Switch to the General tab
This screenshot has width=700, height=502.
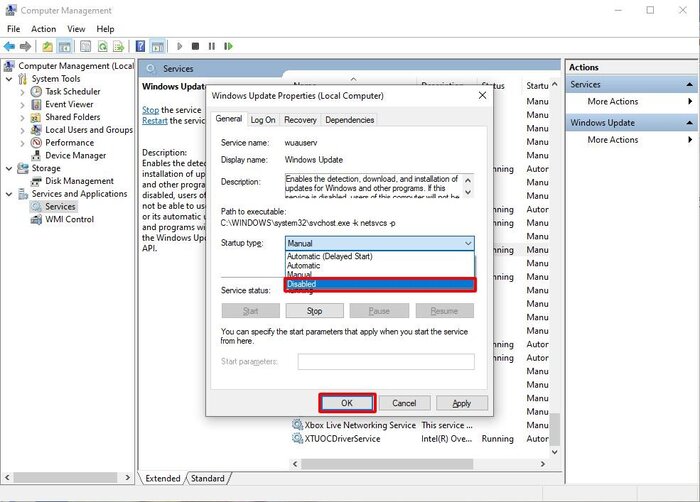pos(229,119)
